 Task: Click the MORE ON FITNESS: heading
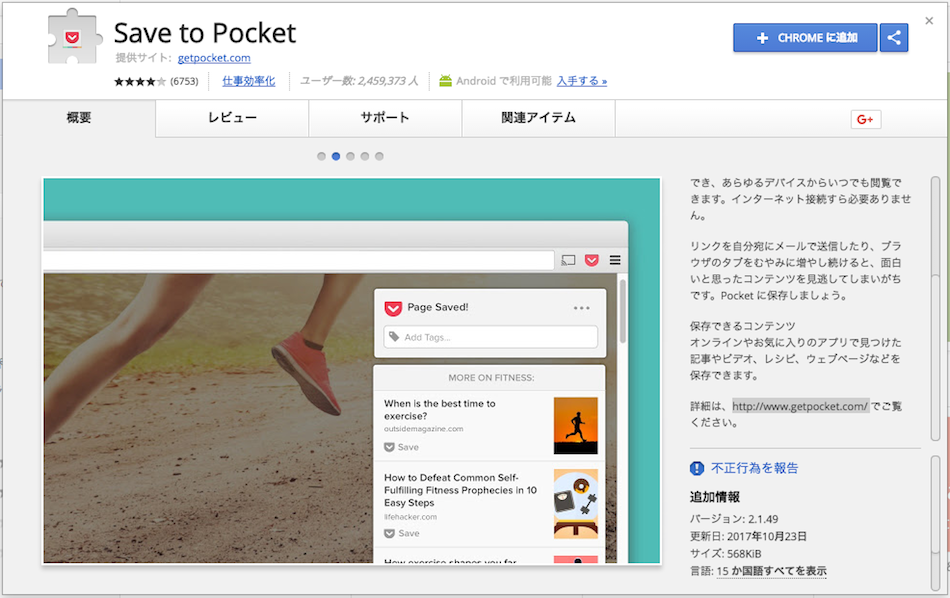pyautogui.click(x=491, y=377)
